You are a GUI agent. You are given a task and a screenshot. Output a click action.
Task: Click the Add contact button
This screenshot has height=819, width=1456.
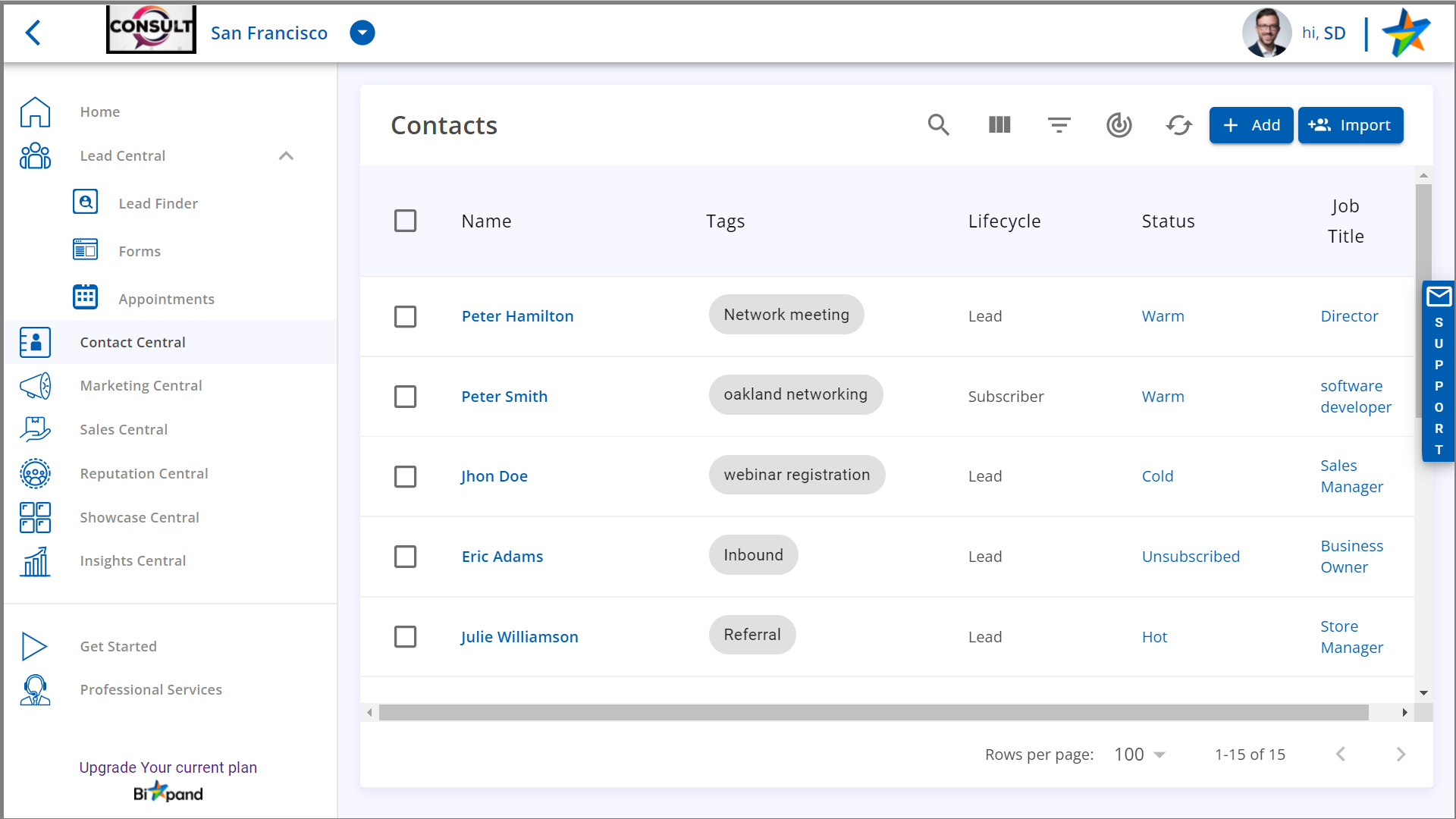(1250, 125)
